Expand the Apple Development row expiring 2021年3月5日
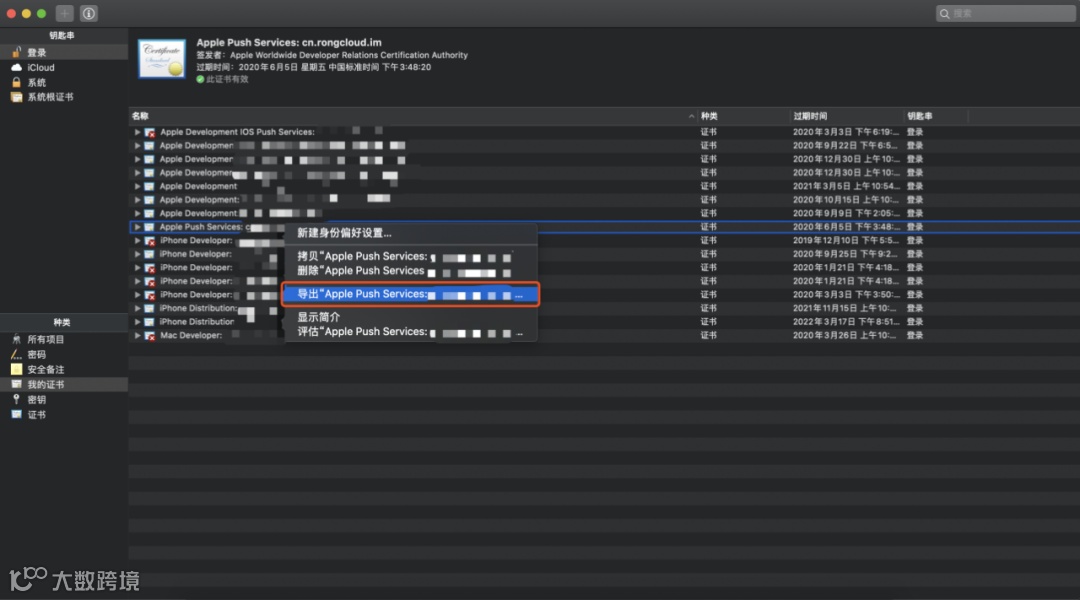The width and height of the screenshot is (1080, 600). point(137,186)
